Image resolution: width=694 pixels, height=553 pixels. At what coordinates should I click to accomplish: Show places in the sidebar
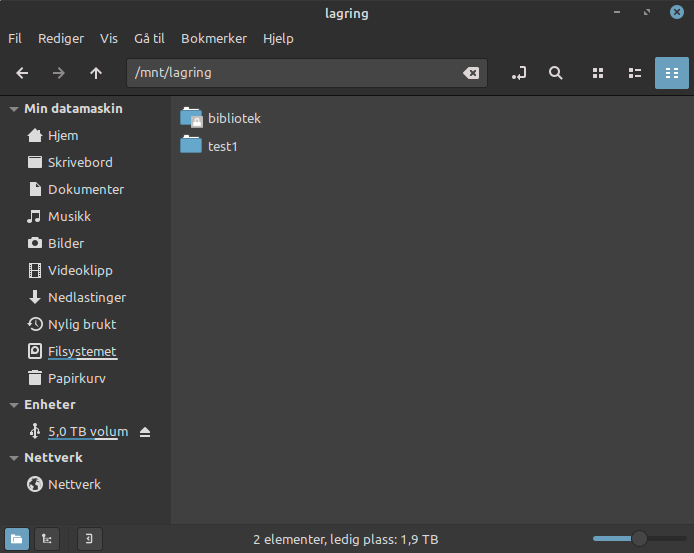(17, 539)
